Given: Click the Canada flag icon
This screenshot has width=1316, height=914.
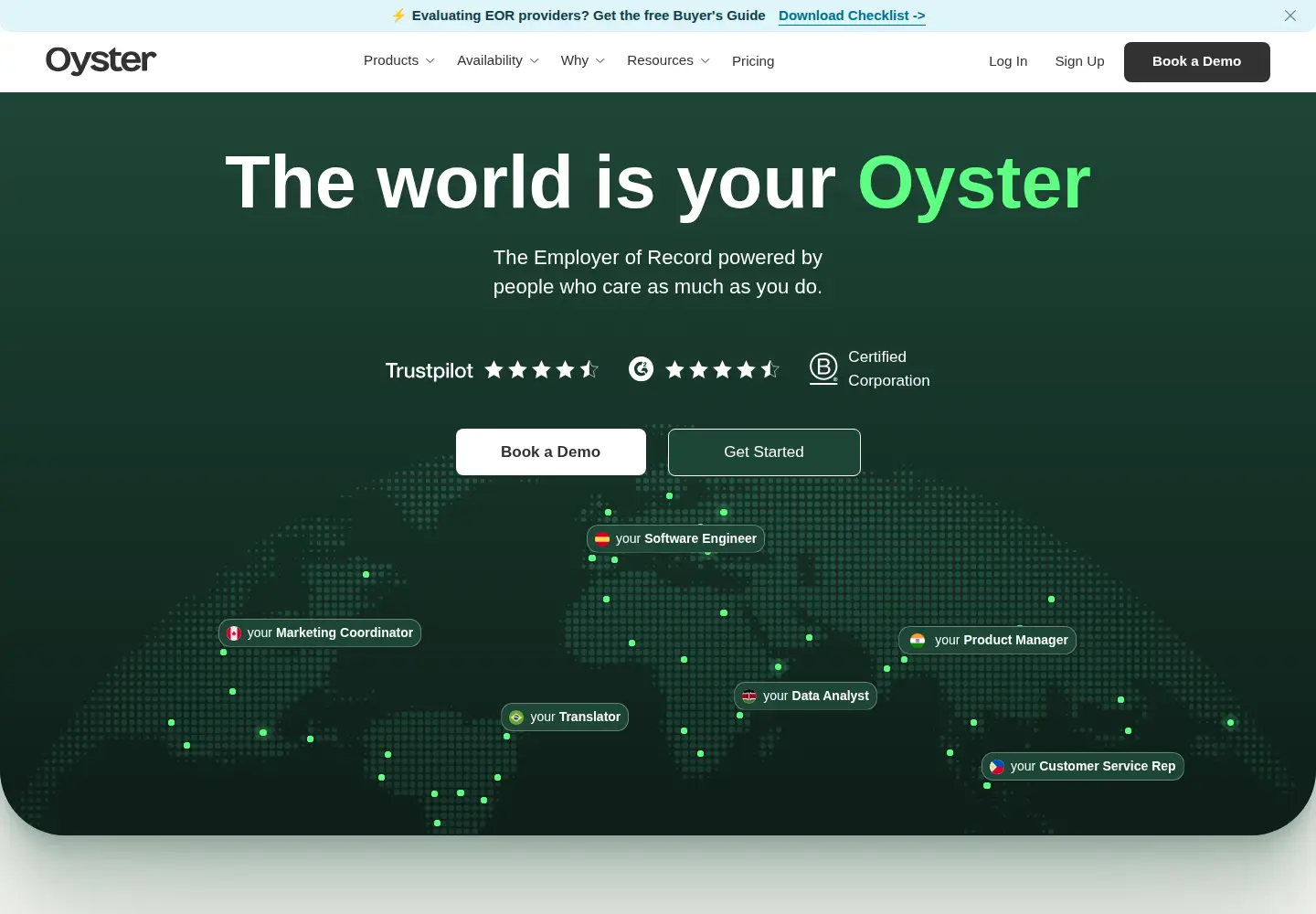Looking at the screenshot, I should 234,633.
